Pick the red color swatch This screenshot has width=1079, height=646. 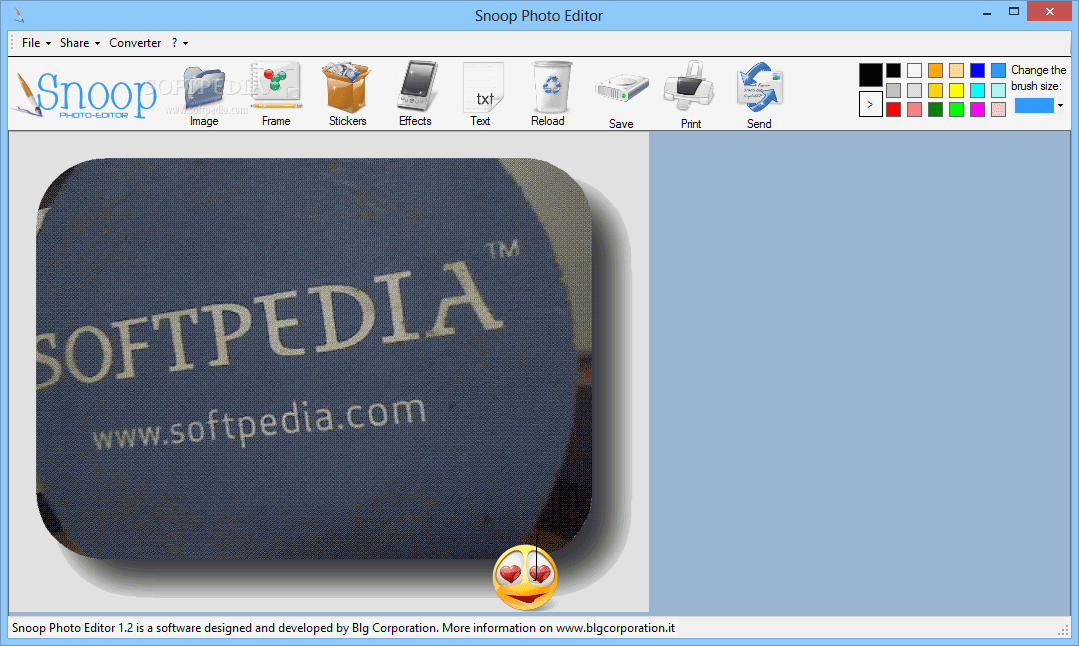893,109
